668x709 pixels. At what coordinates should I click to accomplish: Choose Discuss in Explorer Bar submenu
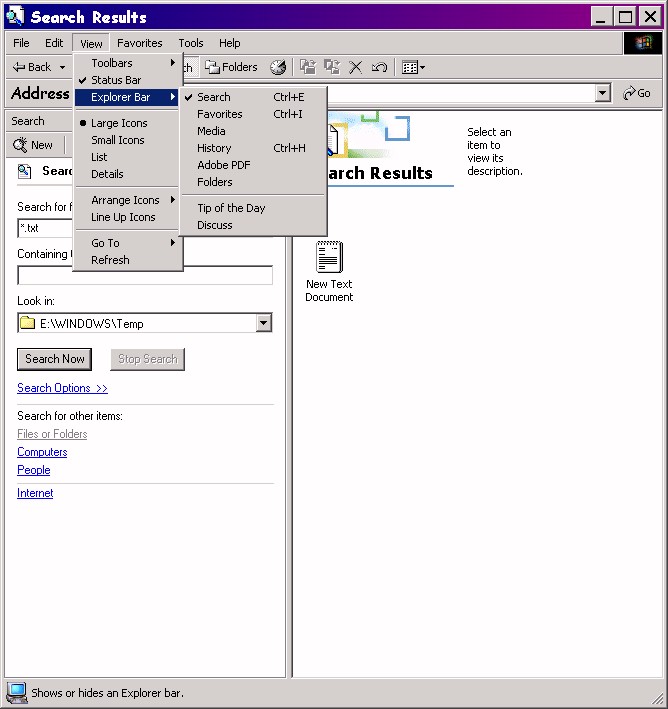[x=253, y=225]
